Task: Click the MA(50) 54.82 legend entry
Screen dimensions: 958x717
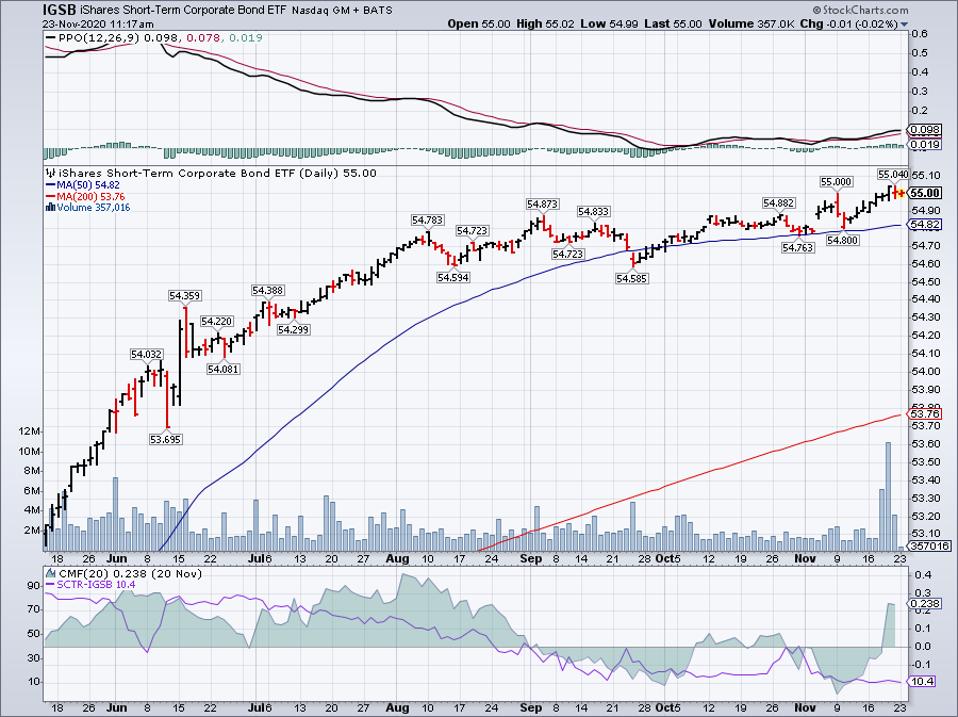Action: click(x=88, y=185)
